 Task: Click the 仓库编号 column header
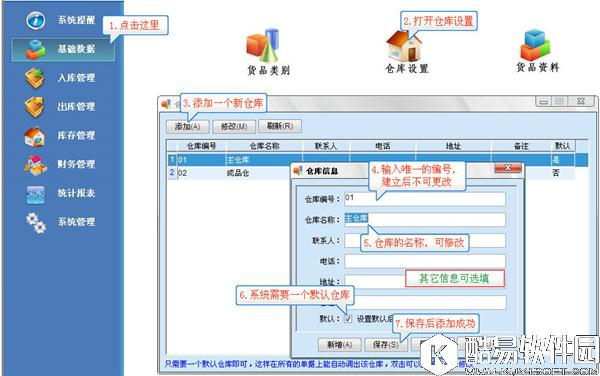(202, 146)
